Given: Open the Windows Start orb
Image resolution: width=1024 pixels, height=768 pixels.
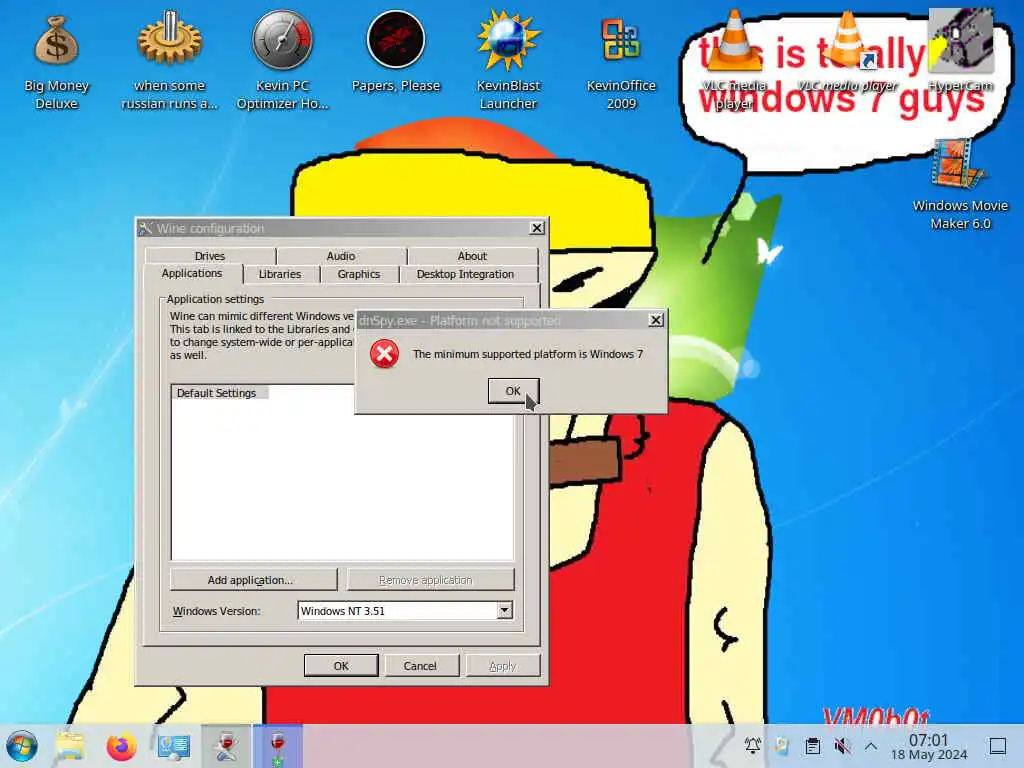Looking at the screenshot, I should click(x=22, y=746).
